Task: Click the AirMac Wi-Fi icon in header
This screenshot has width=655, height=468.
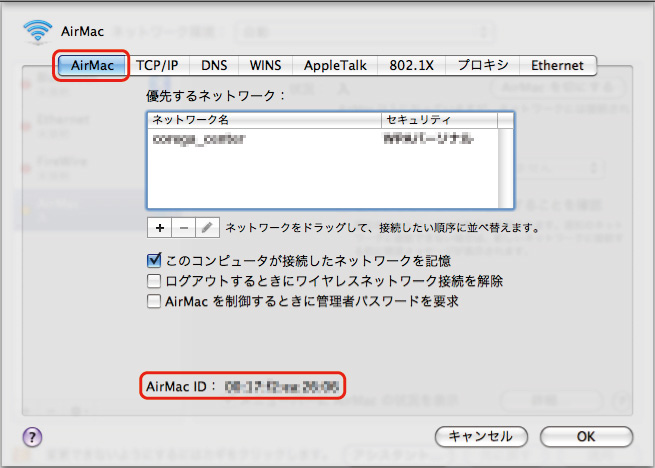Action: (x=38, y=31)
